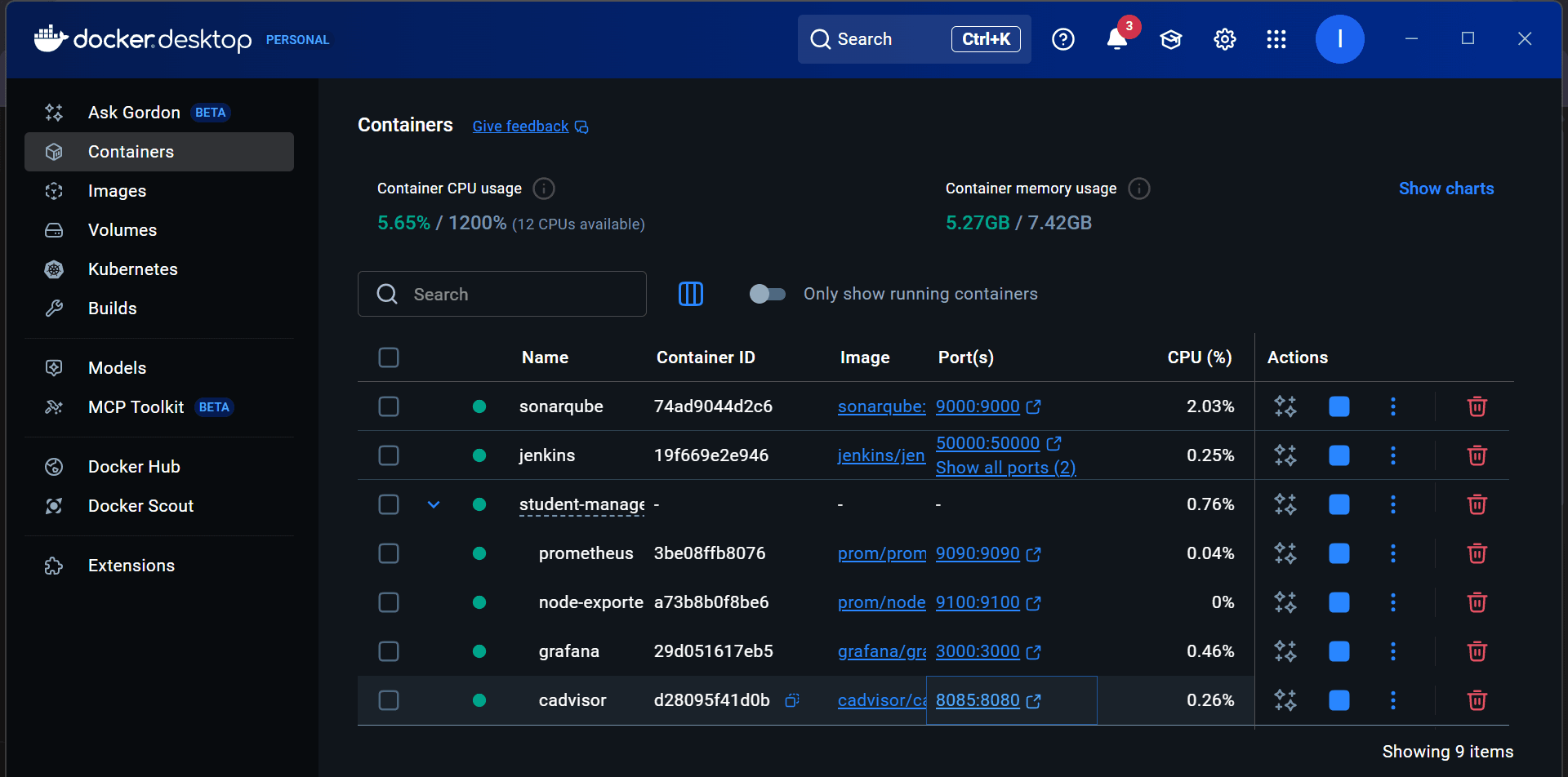
Task: Select the node-exporter row checkbox
Action: tap(389, 602)
